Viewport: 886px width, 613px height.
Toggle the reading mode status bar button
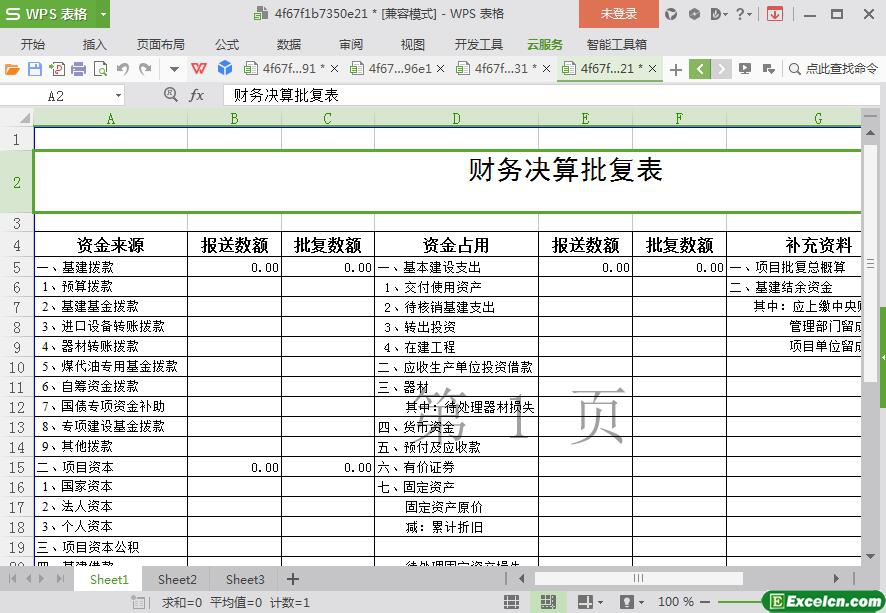point(587,602)
